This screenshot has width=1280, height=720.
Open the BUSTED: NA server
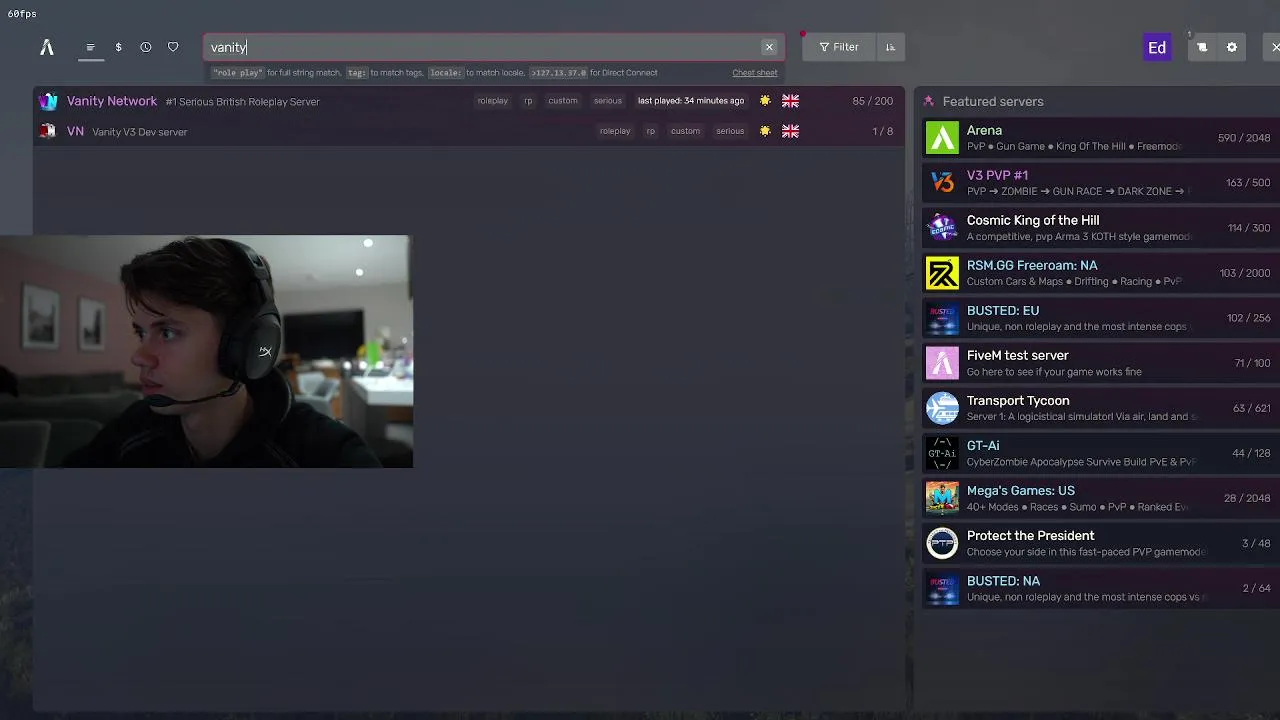coord(1101,588)
